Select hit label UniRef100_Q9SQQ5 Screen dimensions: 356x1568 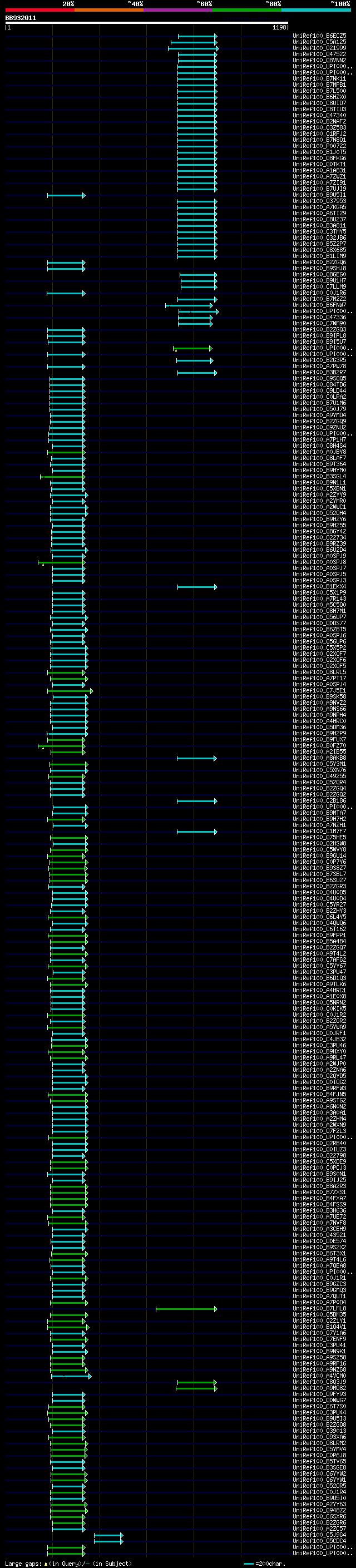(x=319, y=379)
